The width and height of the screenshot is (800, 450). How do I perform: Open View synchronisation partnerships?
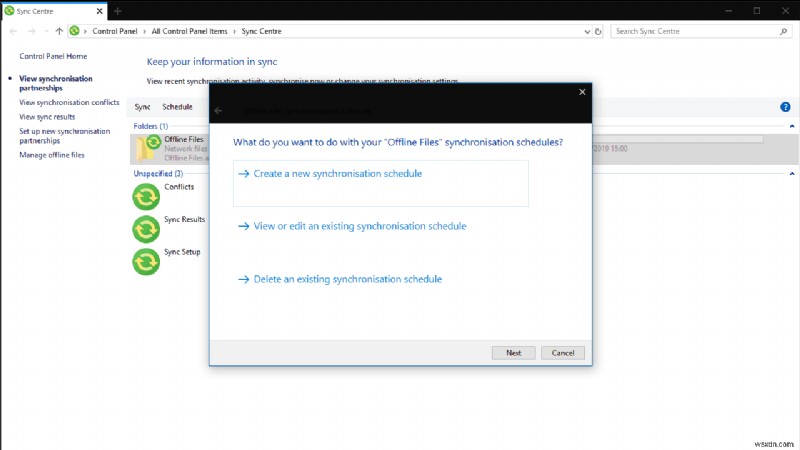point(56,83)
